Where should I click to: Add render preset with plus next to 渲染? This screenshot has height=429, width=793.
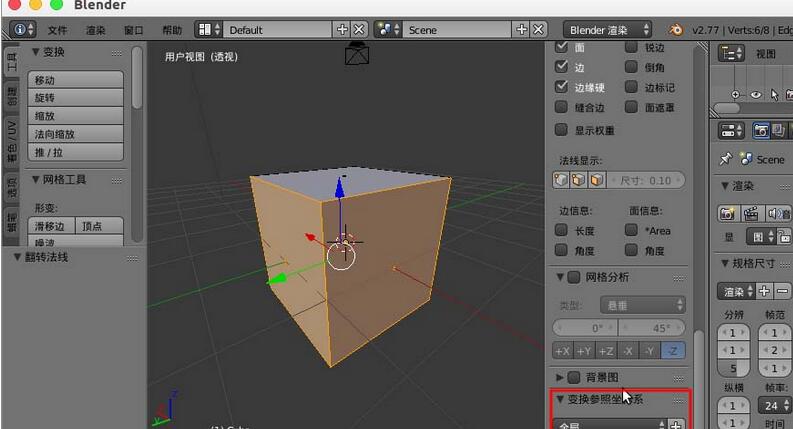pos(764,291)
